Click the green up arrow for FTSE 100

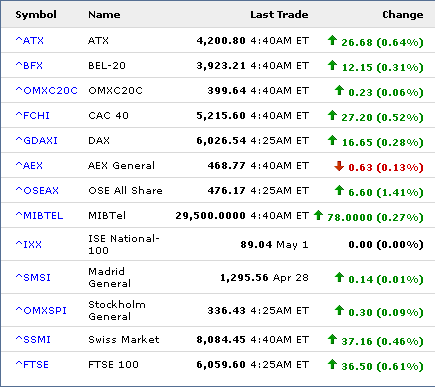pyautogui.click(x=332, y=364)
